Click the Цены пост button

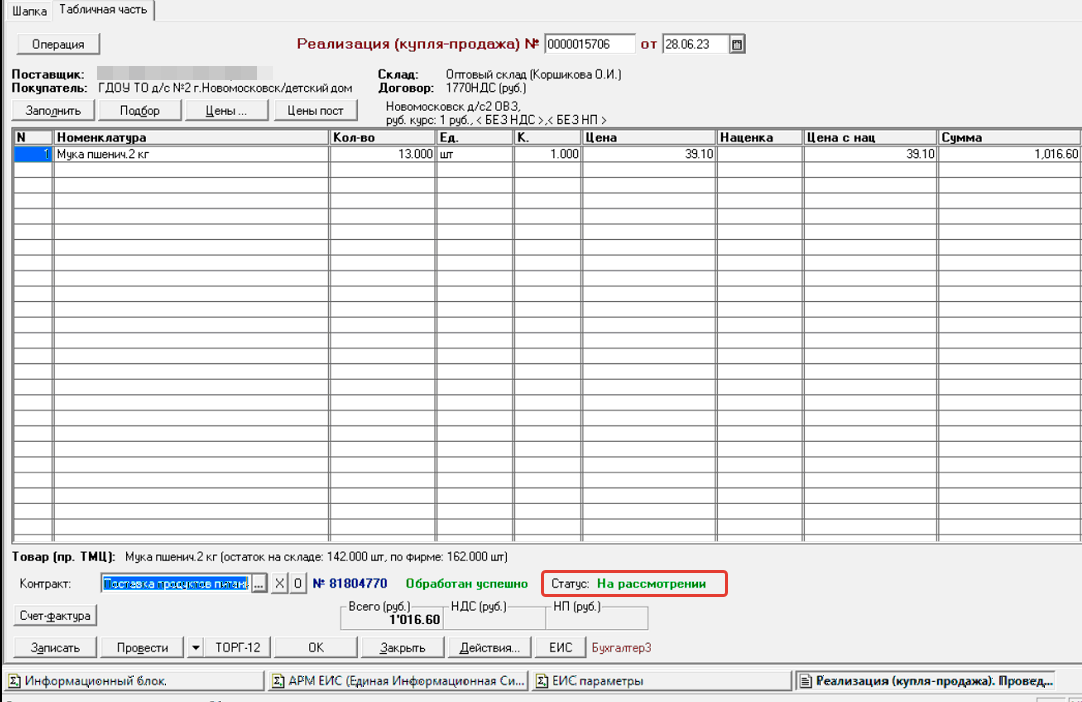[315, 110]
